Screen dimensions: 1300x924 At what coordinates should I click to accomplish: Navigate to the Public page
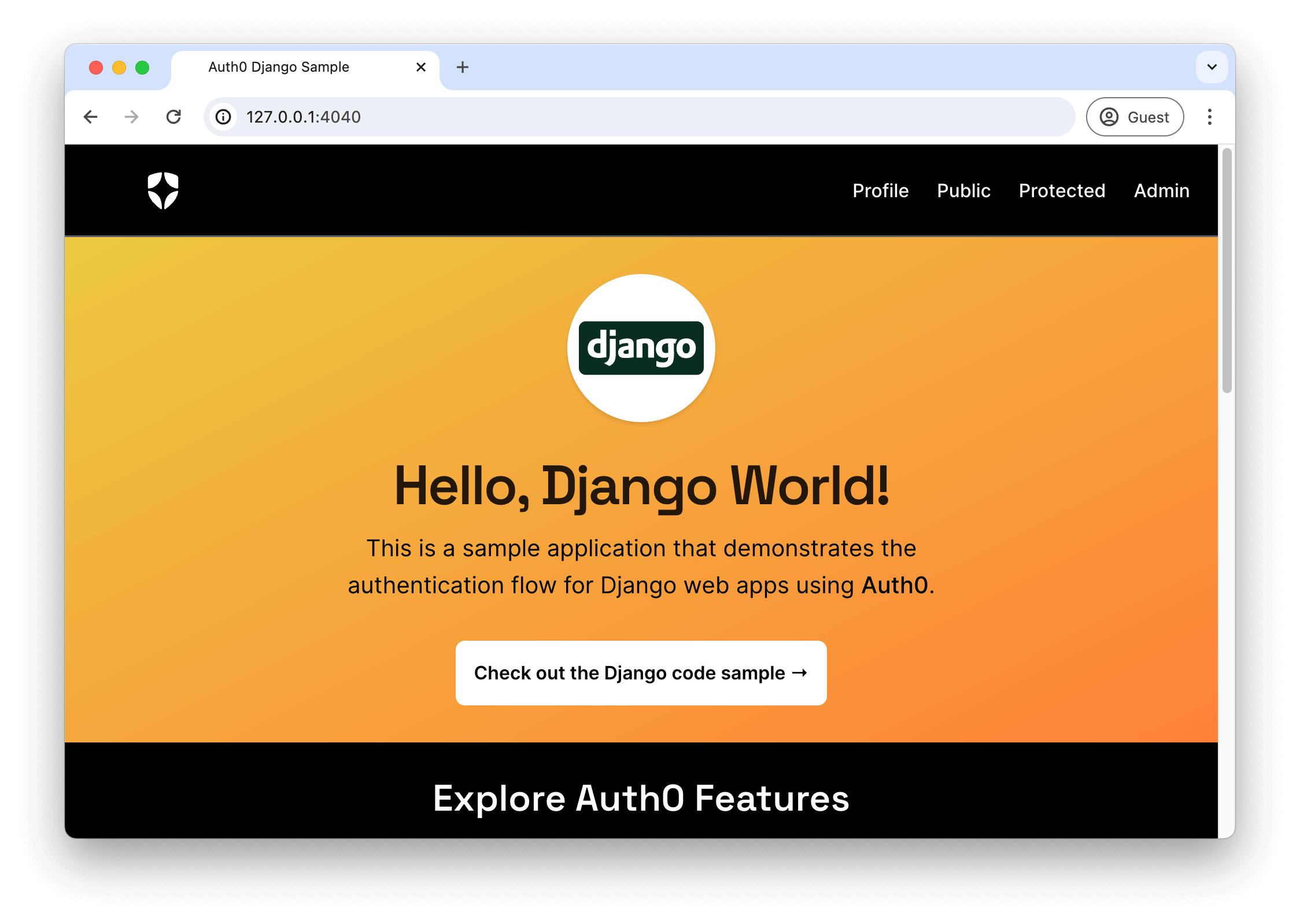963,191
